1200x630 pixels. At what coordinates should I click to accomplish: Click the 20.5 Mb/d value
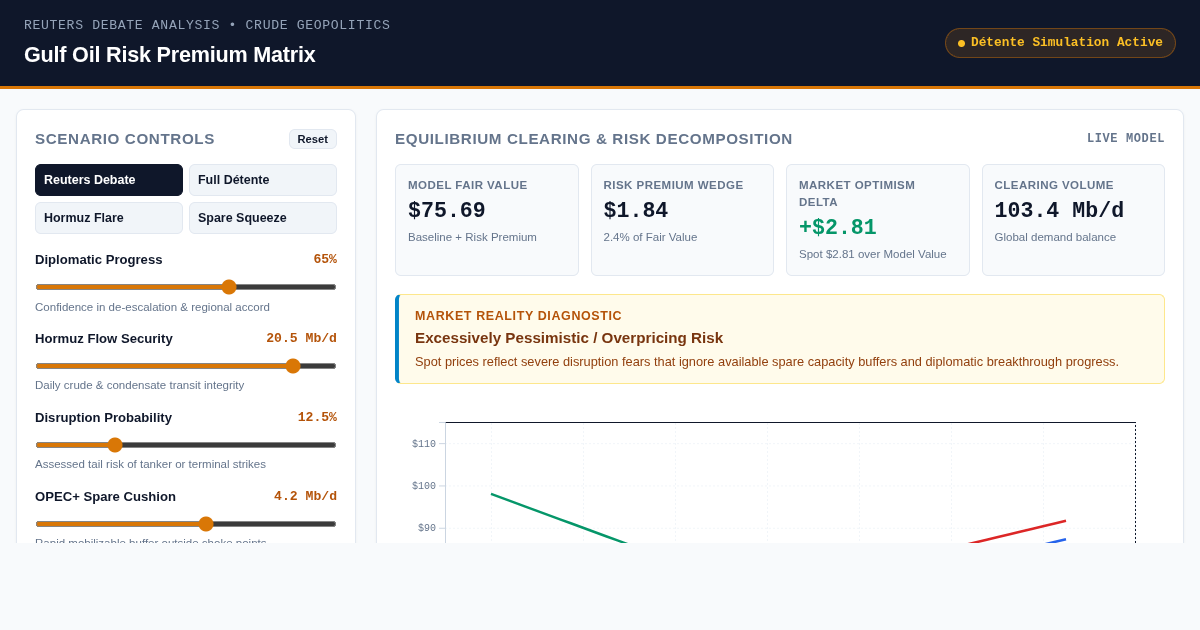point(301,339)
